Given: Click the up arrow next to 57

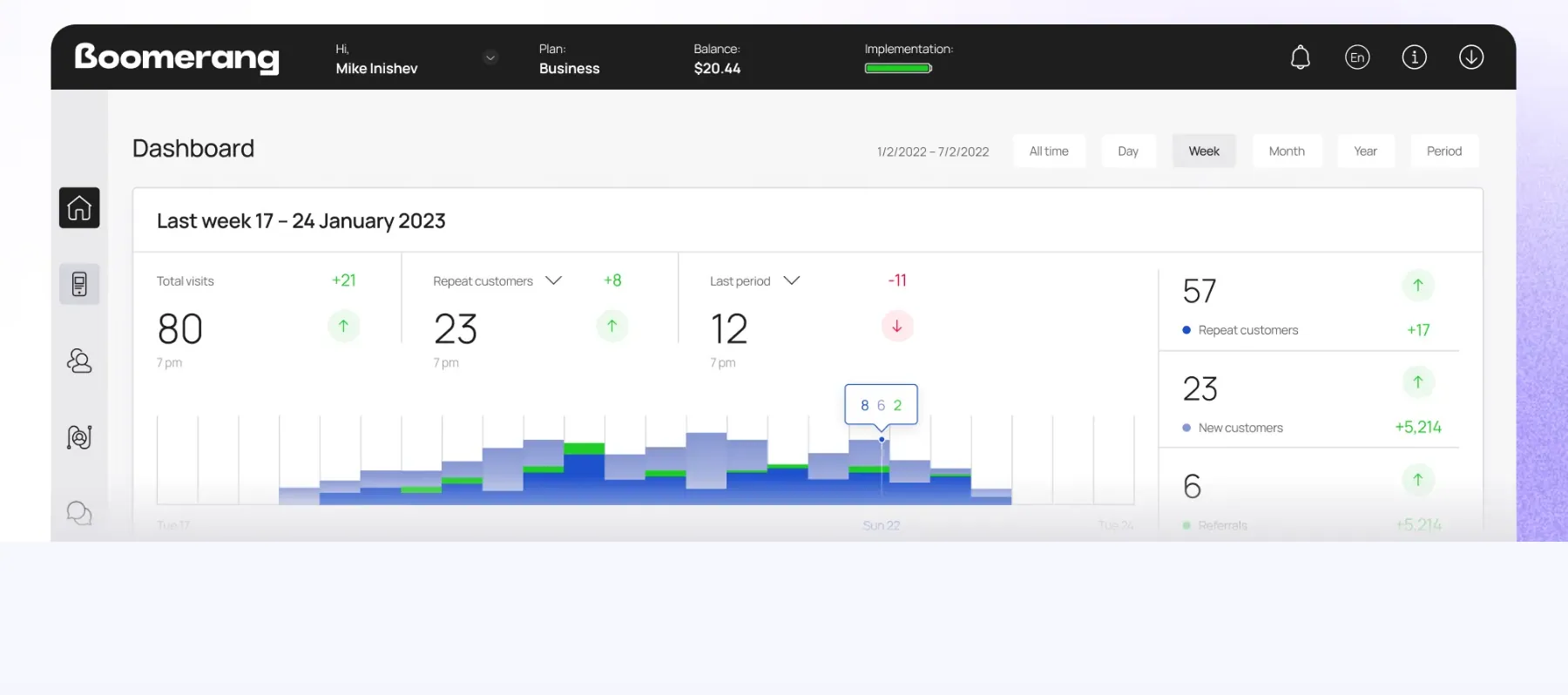Looking at the screenshot, I should pos(1418,286).
